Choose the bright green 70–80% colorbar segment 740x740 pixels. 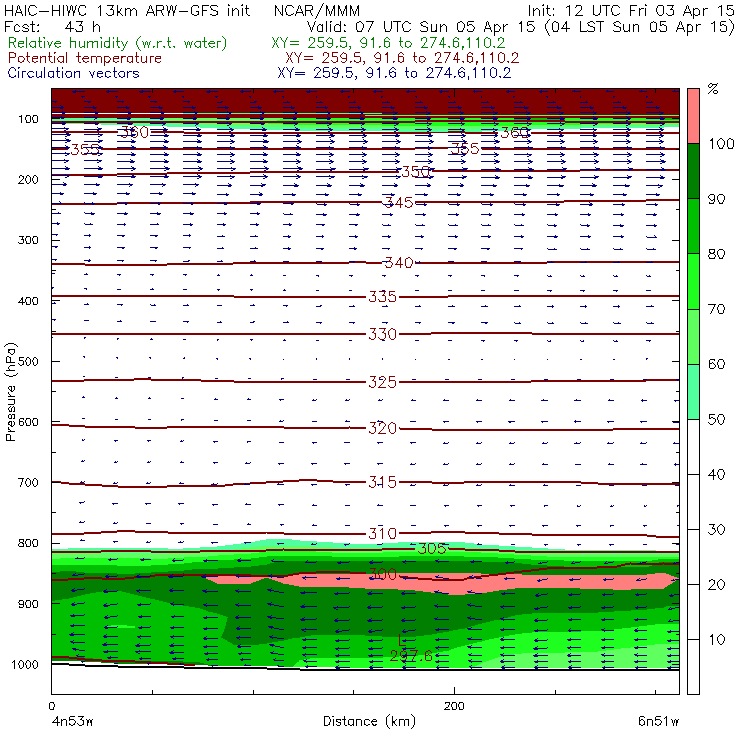pos(693,281)
